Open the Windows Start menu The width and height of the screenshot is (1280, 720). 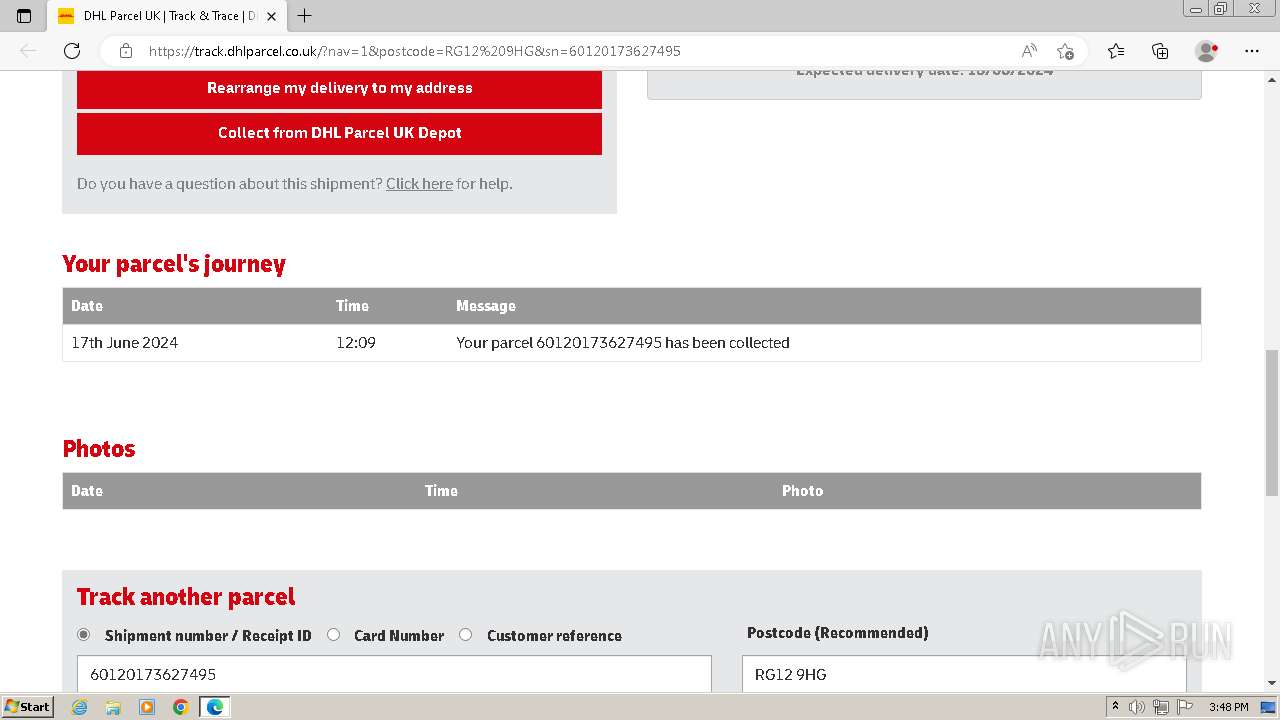(x=27, y=707)
